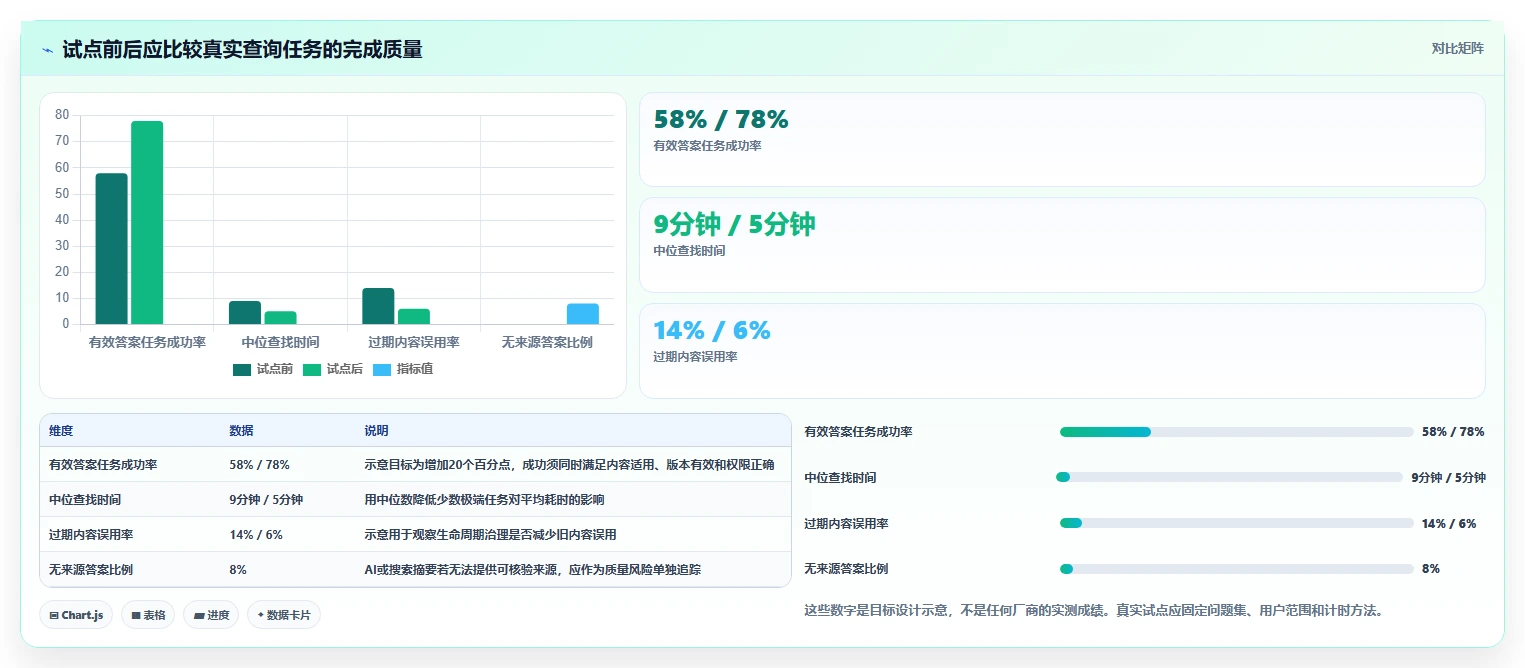1525x668 pixels.
Task: Click the 对比矩阵 label in the header
Action: pos(1457,49)
